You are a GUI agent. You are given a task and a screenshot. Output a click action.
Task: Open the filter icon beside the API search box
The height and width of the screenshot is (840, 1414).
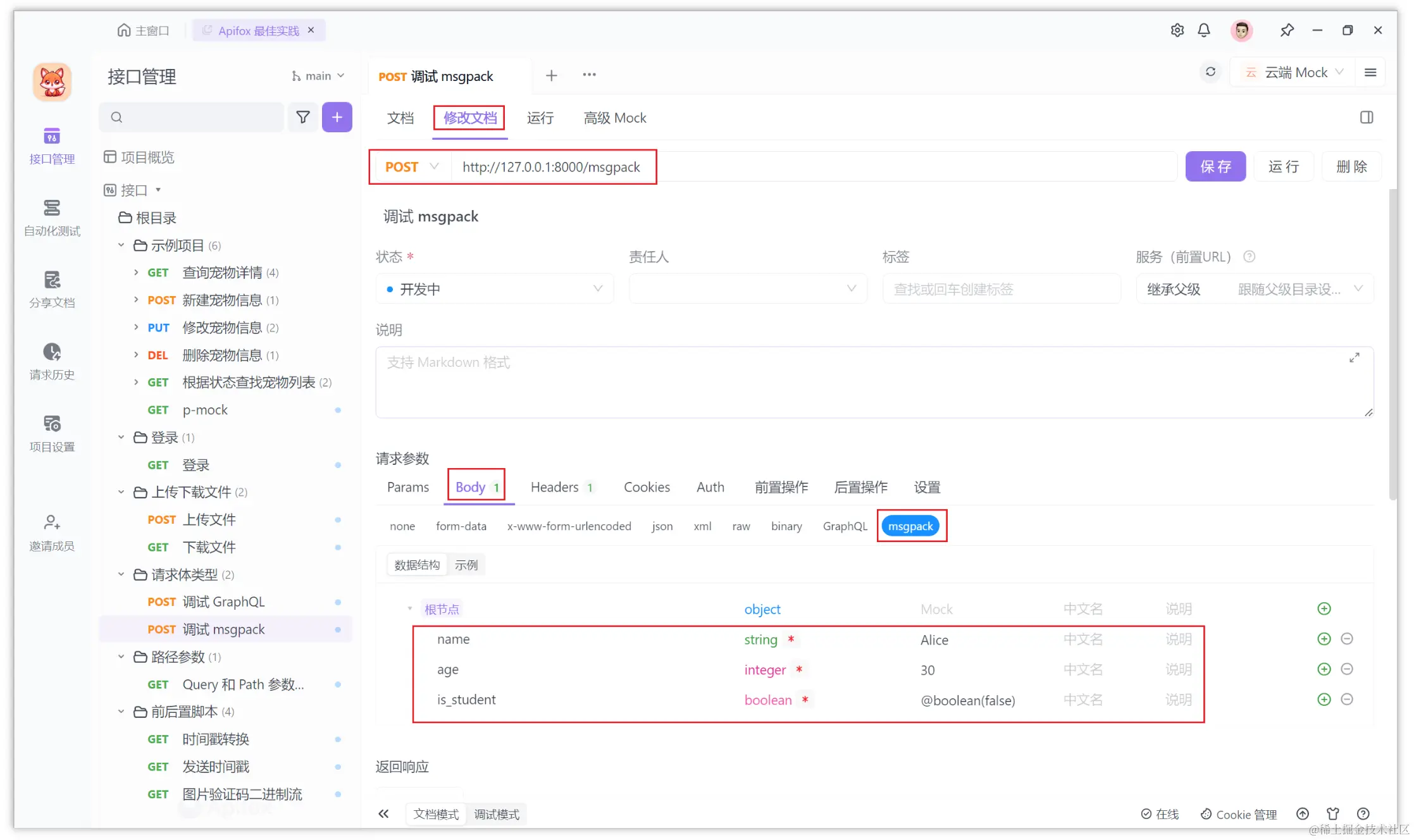302,117
